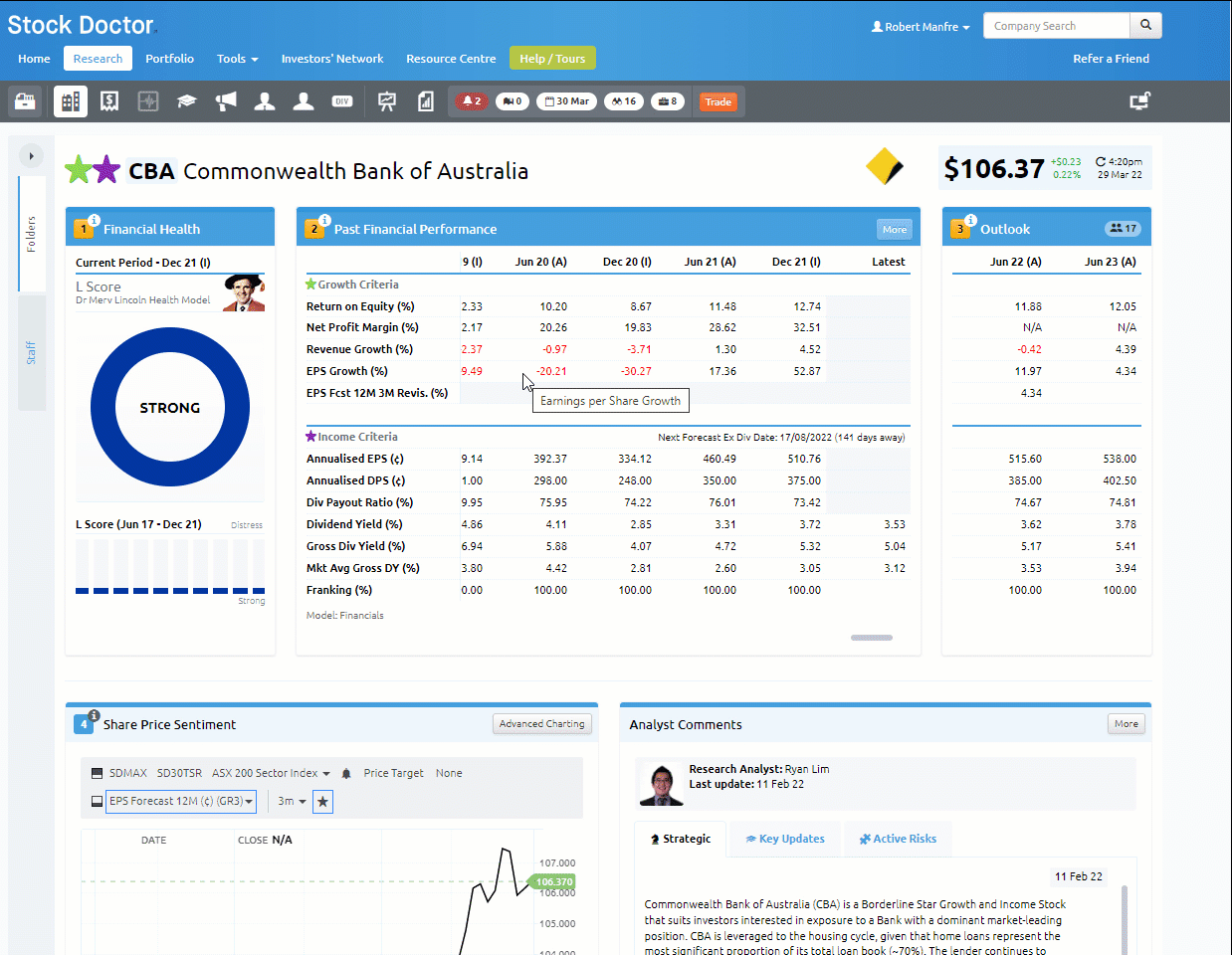The image size is (1232, 955).
Task: Click the info icon on Past Financial Performance
Action: pos(324,220)
